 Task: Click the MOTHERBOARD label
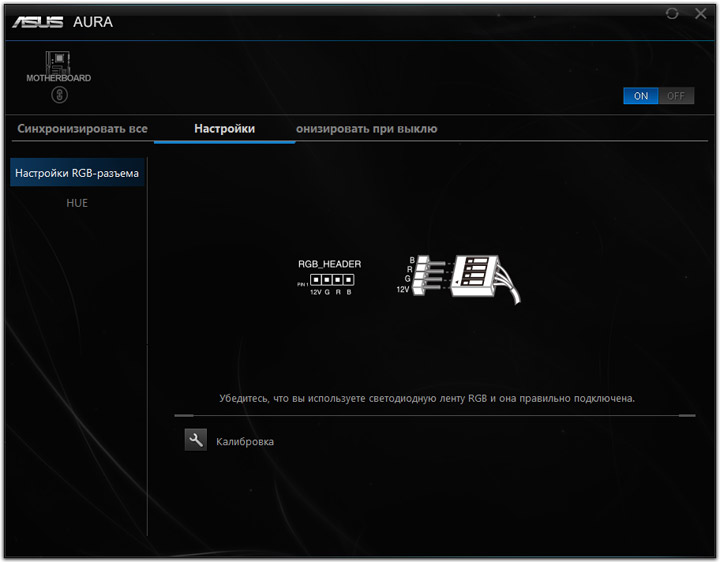[x=59, y=78]
